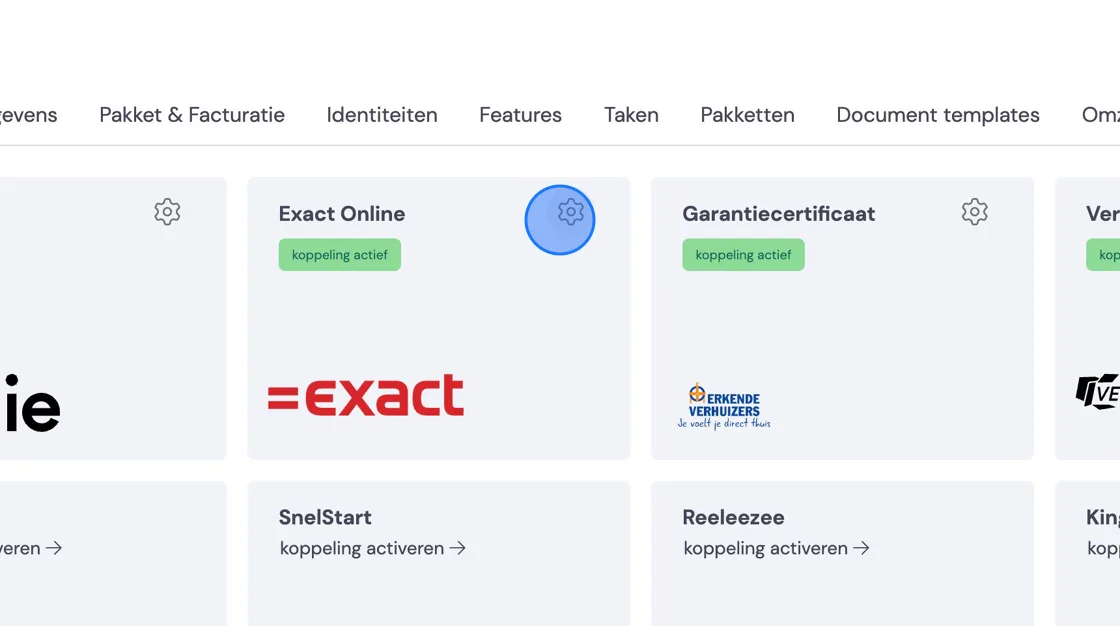Click the red Exact logo
Viewport: 1120px width, 626px height.
[x=366, y=395]
